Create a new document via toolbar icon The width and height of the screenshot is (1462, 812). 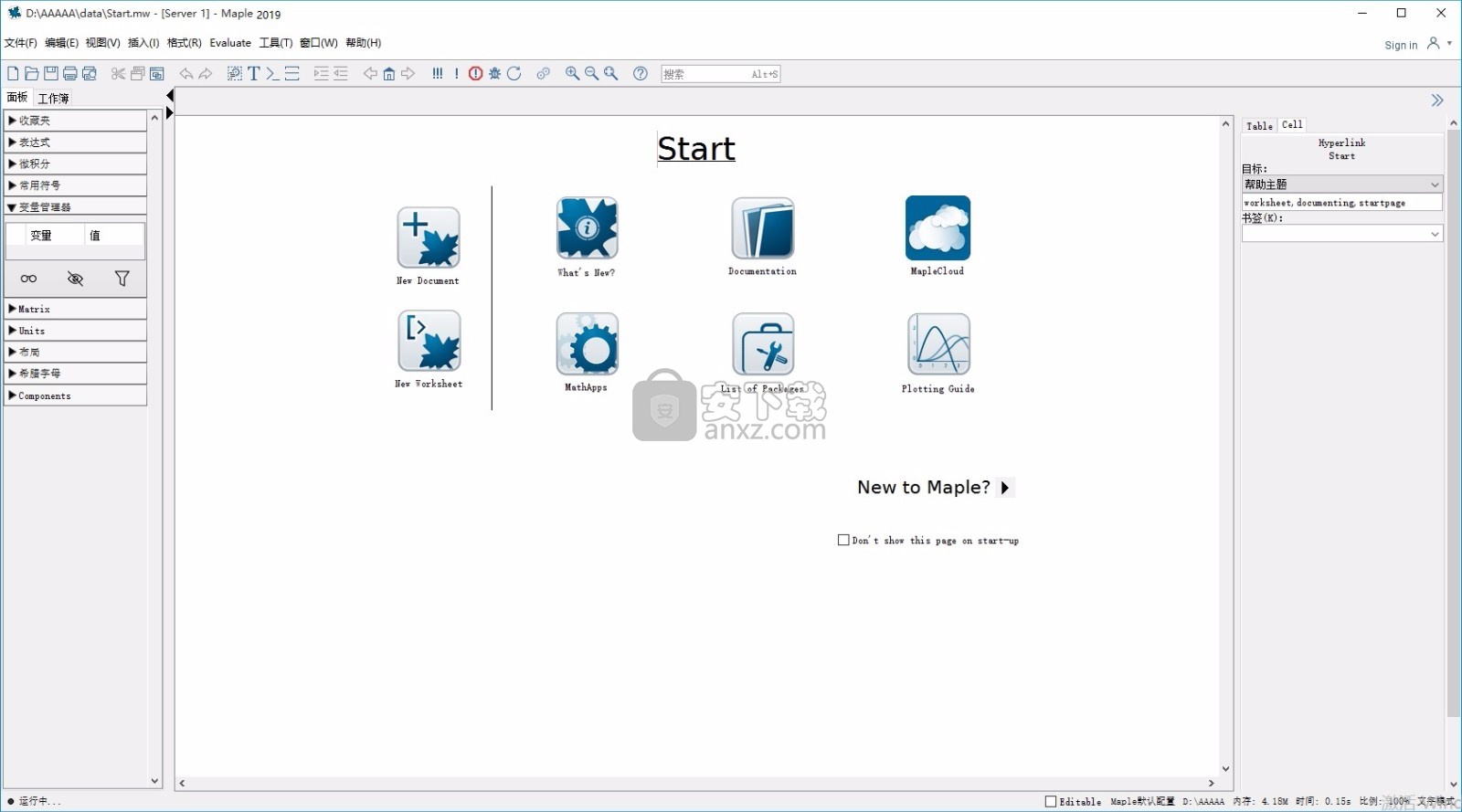coord(13,73)
